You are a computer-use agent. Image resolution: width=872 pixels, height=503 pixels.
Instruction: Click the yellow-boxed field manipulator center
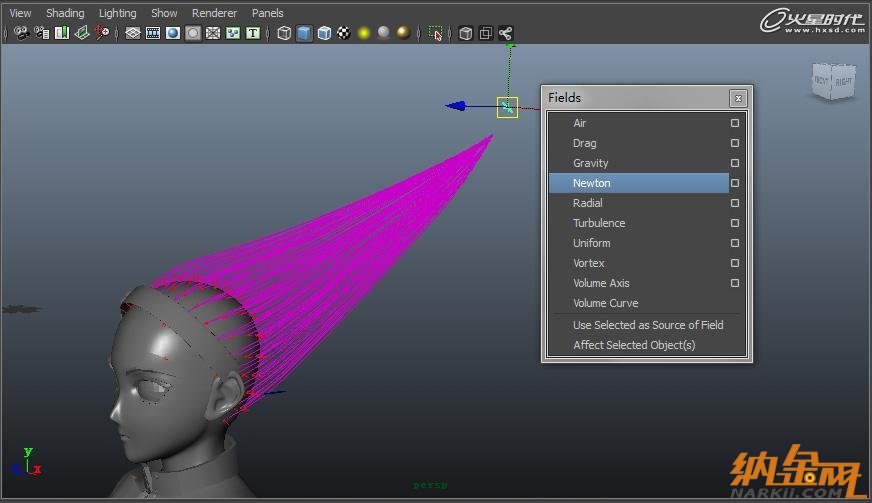point(507,107)
